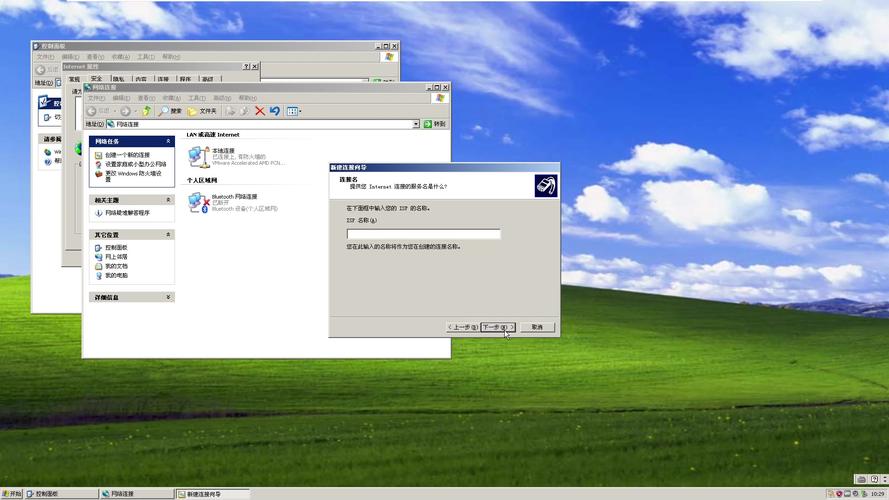Expand the 详细信息 panel section
Viewport: 889px width, 500px height.
168,297
